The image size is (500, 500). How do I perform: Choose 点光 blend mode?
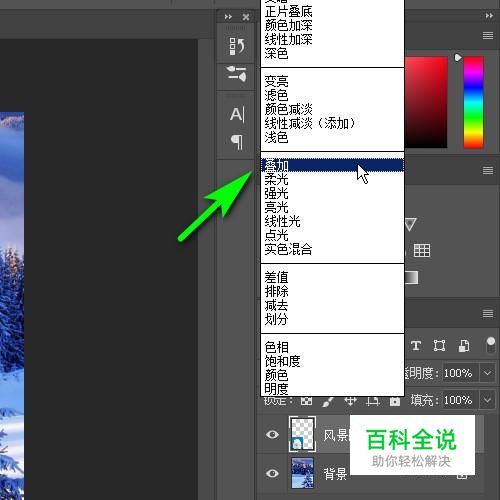[x=332, y=235]
